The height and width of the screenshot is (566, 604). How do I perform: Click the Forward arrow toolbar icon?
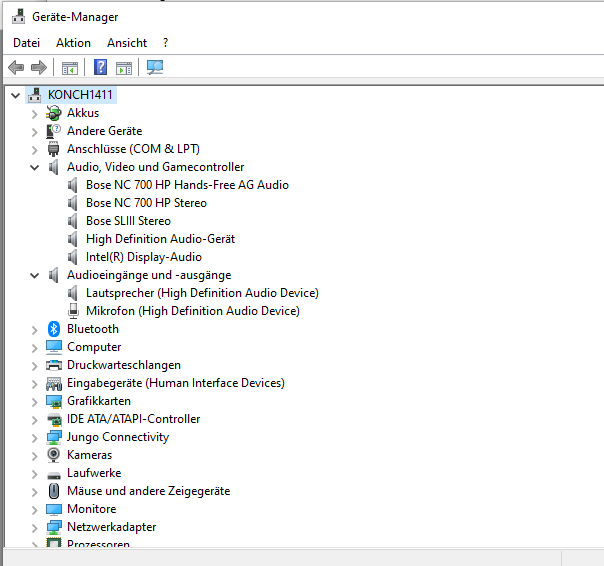pyautogui.click(x=39, y=67)
